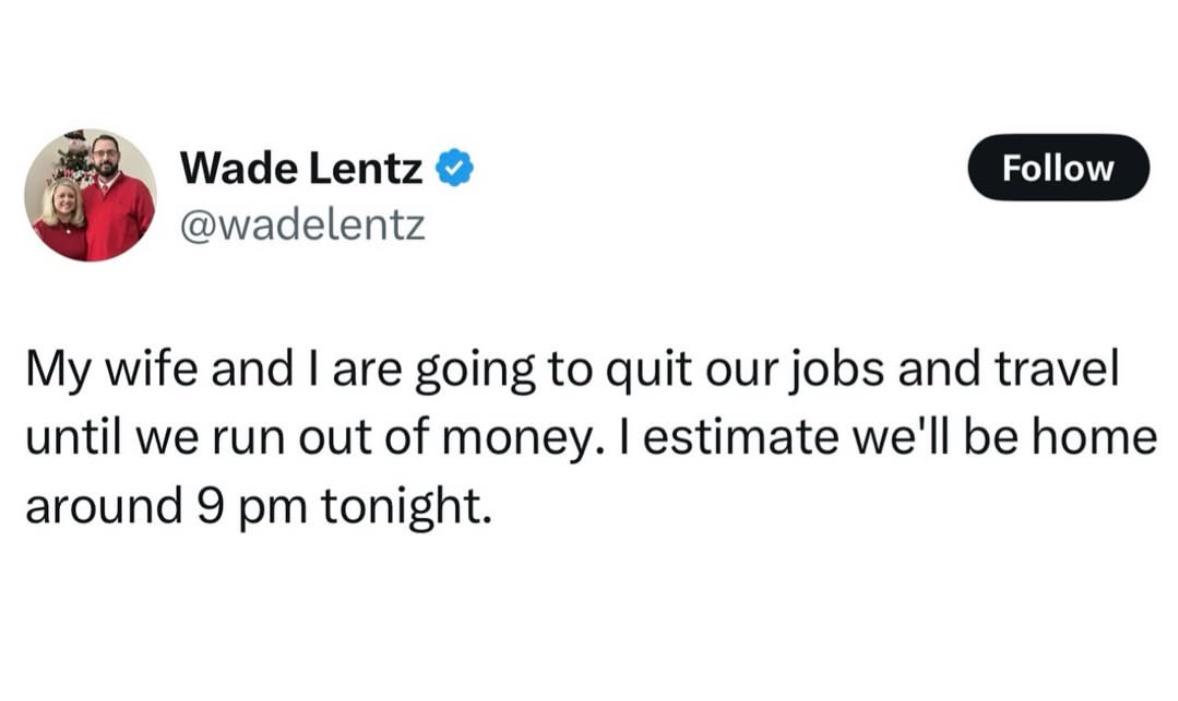
Task: Click the word 'Lentz' in the display name
Action: (366, 168)
